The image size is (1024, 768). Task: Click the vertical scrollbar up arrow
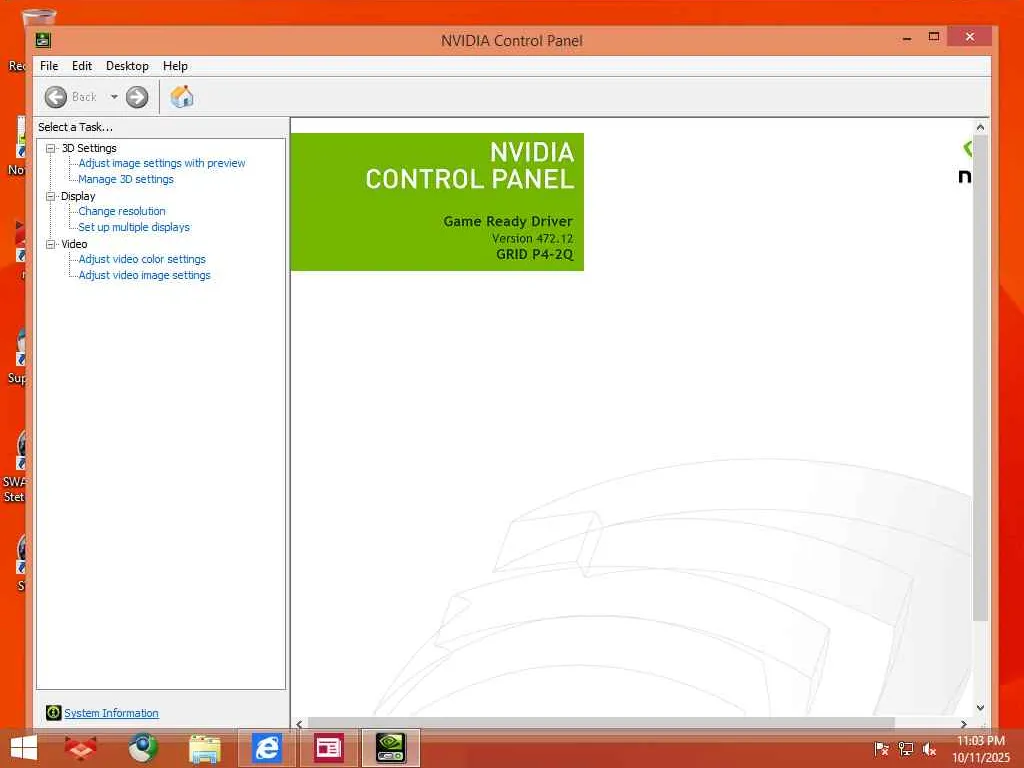980,127
